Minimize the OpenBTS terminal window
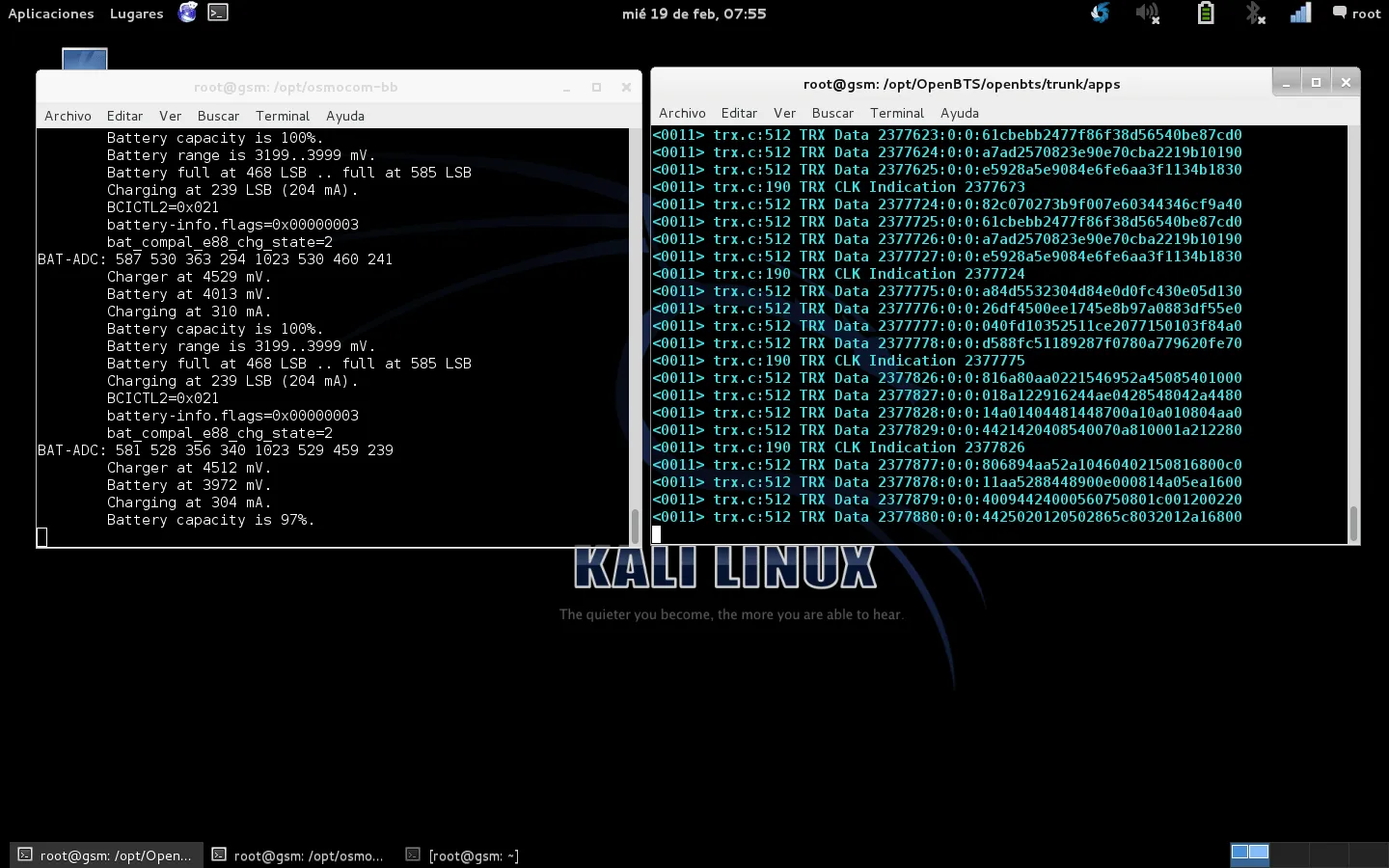This screenshot has height=868, width=1389. (x=1286, y=83)
